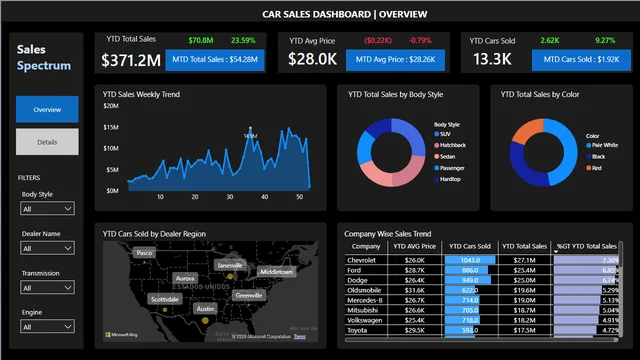The width and height of the screenshot is (640, 360).
Task: Click the Sales Spectrum logo title
Action: (x=44, y=58)
